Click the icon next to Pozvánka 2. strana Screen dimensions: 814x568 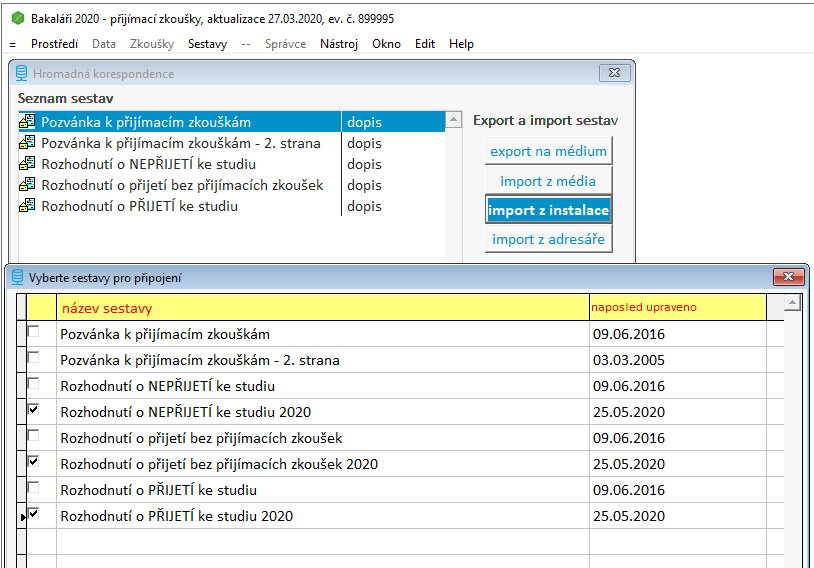(x=28, y=143)
